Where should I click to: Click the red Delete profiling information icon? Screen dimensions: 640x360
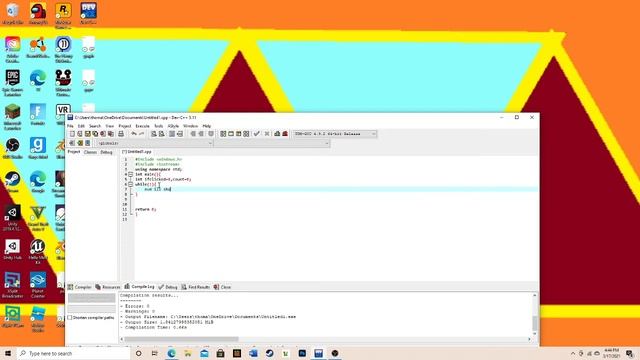coord(285,134)
